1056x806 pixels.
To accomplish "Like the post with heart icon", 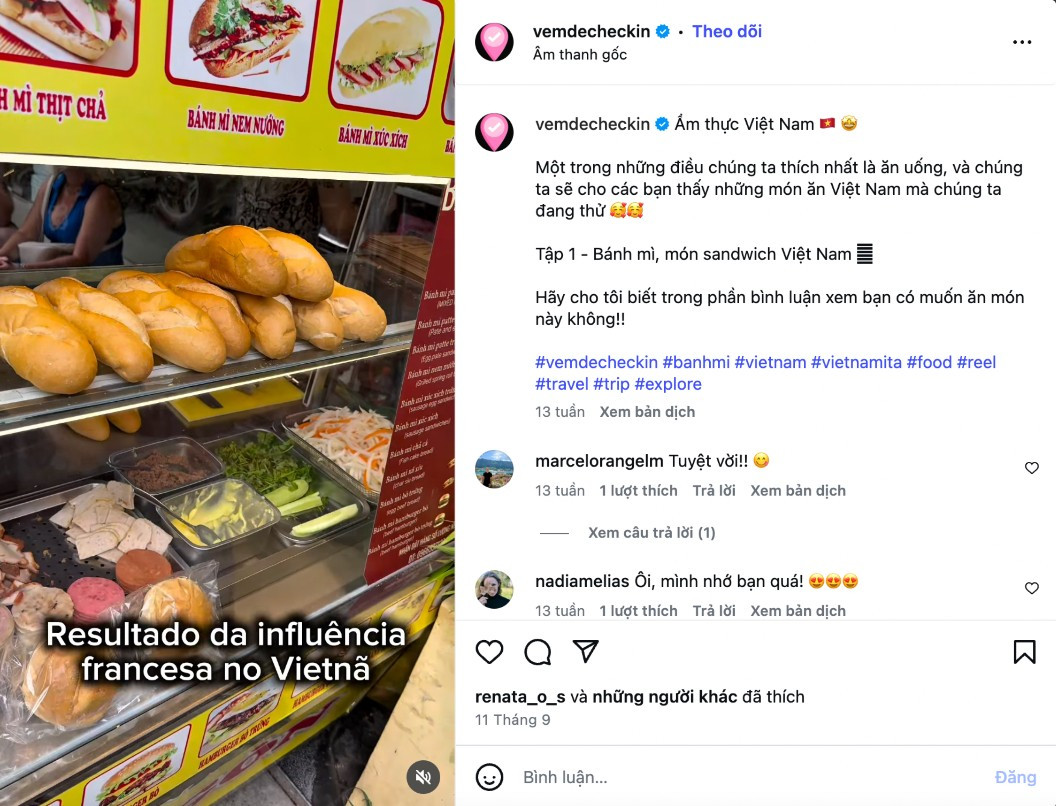I will click(490, 652).
